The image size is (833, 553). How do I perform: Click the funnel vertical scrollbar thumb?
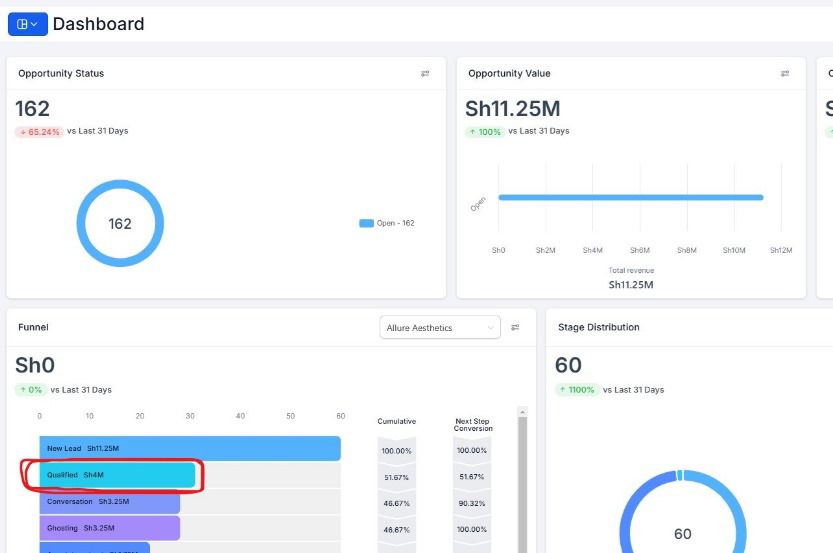(523, 484)
